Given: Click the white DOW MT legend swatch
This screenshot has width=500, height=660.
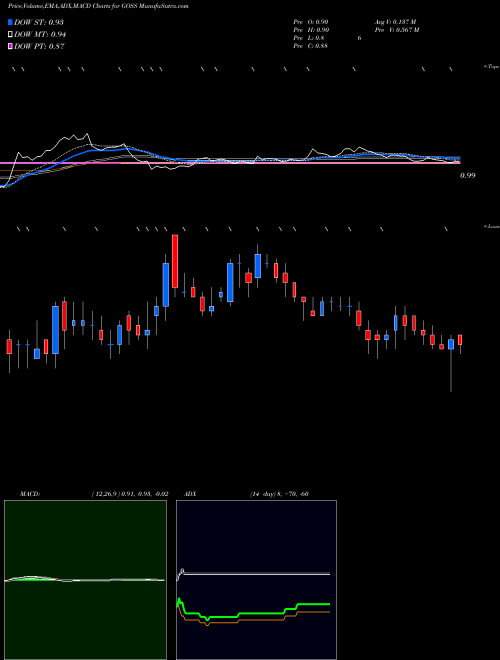Looking at the screenshot, I should pyautogui.click(x=10, y=34).
